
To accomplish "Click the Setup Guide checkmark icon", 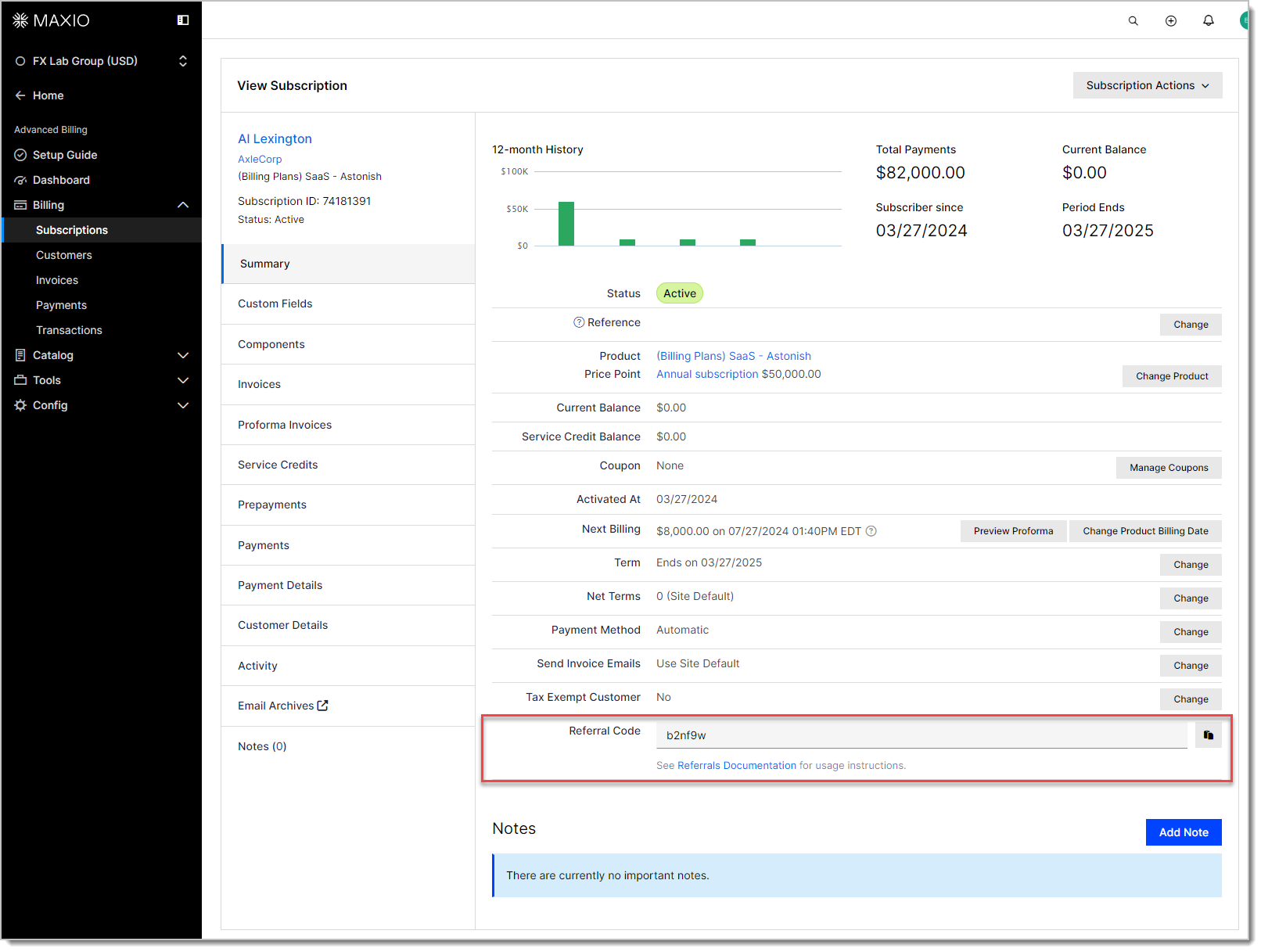I will 20,154.
